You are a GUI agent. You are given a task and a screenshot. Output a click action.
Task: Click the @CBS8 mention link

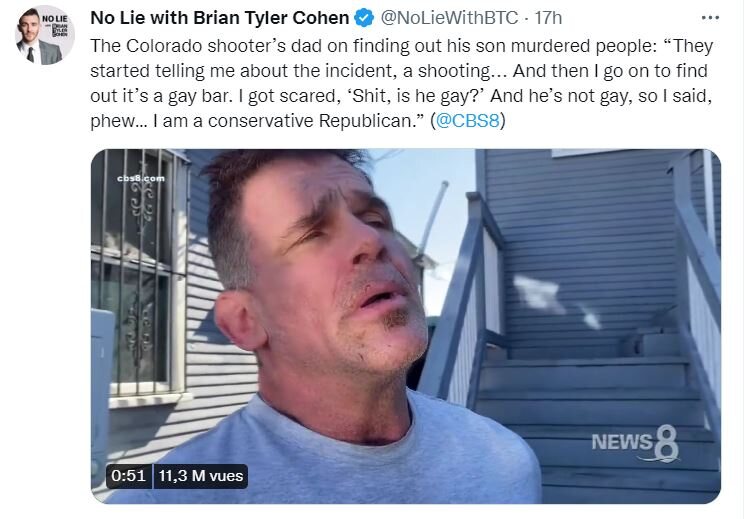(467, 120)
